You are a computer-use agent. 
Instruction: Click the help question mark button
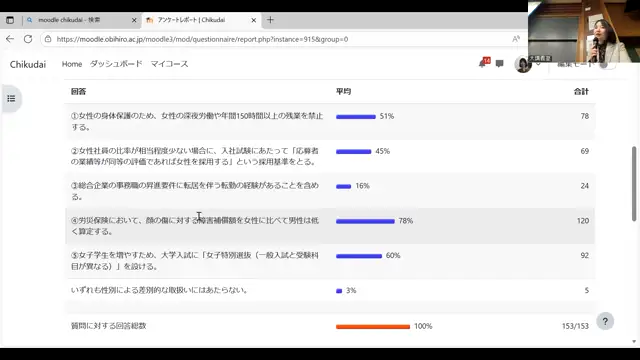click(605, 322)
